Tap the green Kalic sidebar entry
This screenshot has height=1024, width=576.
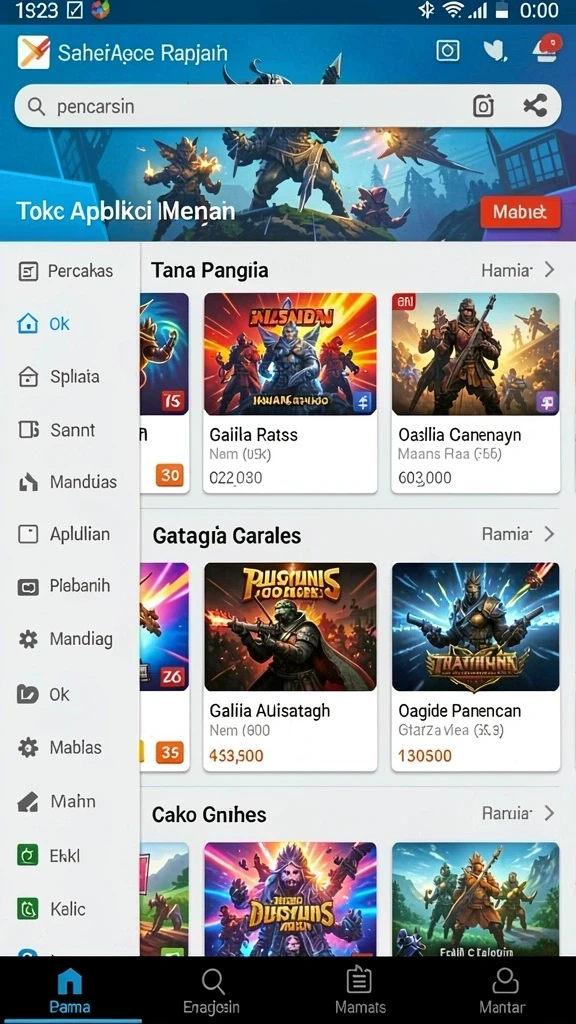51,909
